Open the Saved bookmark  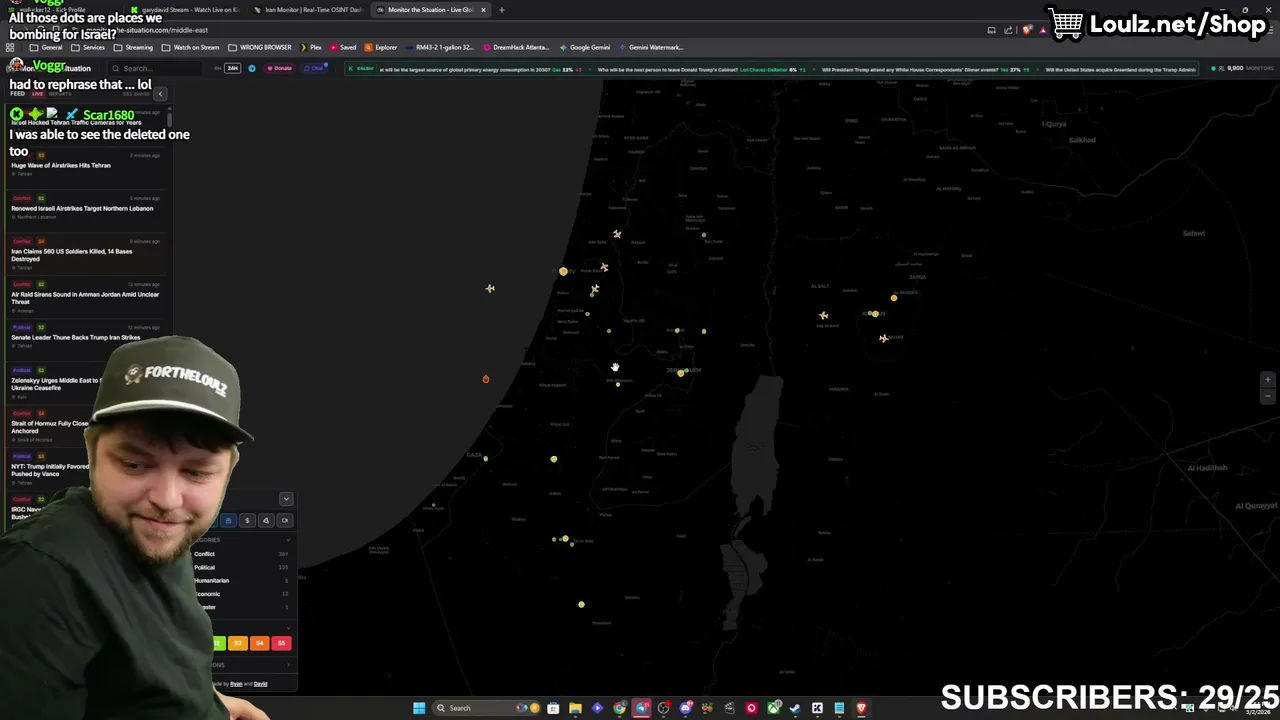click(343, 47)
